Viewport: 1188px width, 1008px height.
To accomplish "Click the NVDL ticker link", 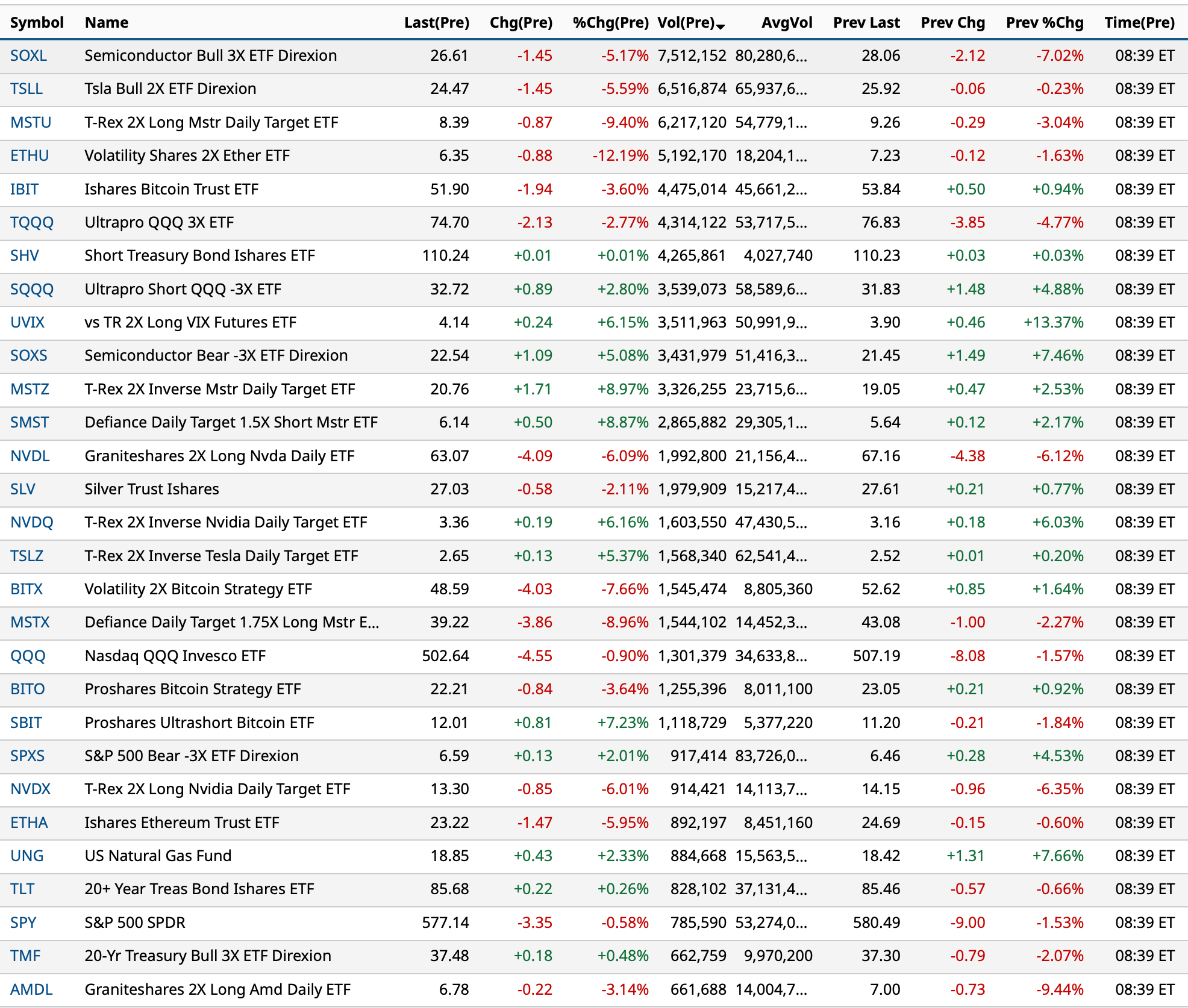I will coord(30,456).
